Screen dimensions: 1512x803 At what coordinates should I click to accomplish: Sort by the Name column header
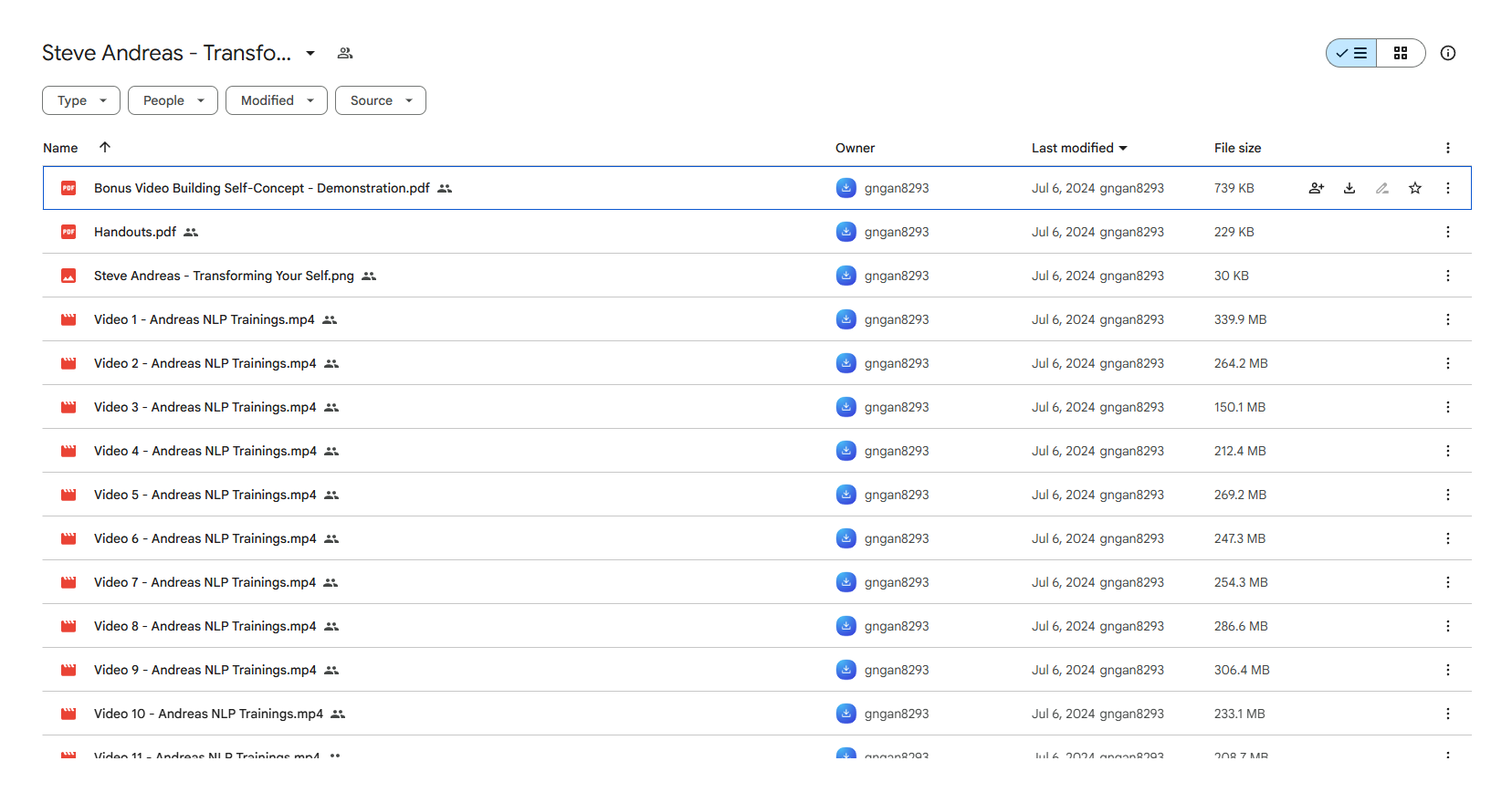(x=60, y=148)
